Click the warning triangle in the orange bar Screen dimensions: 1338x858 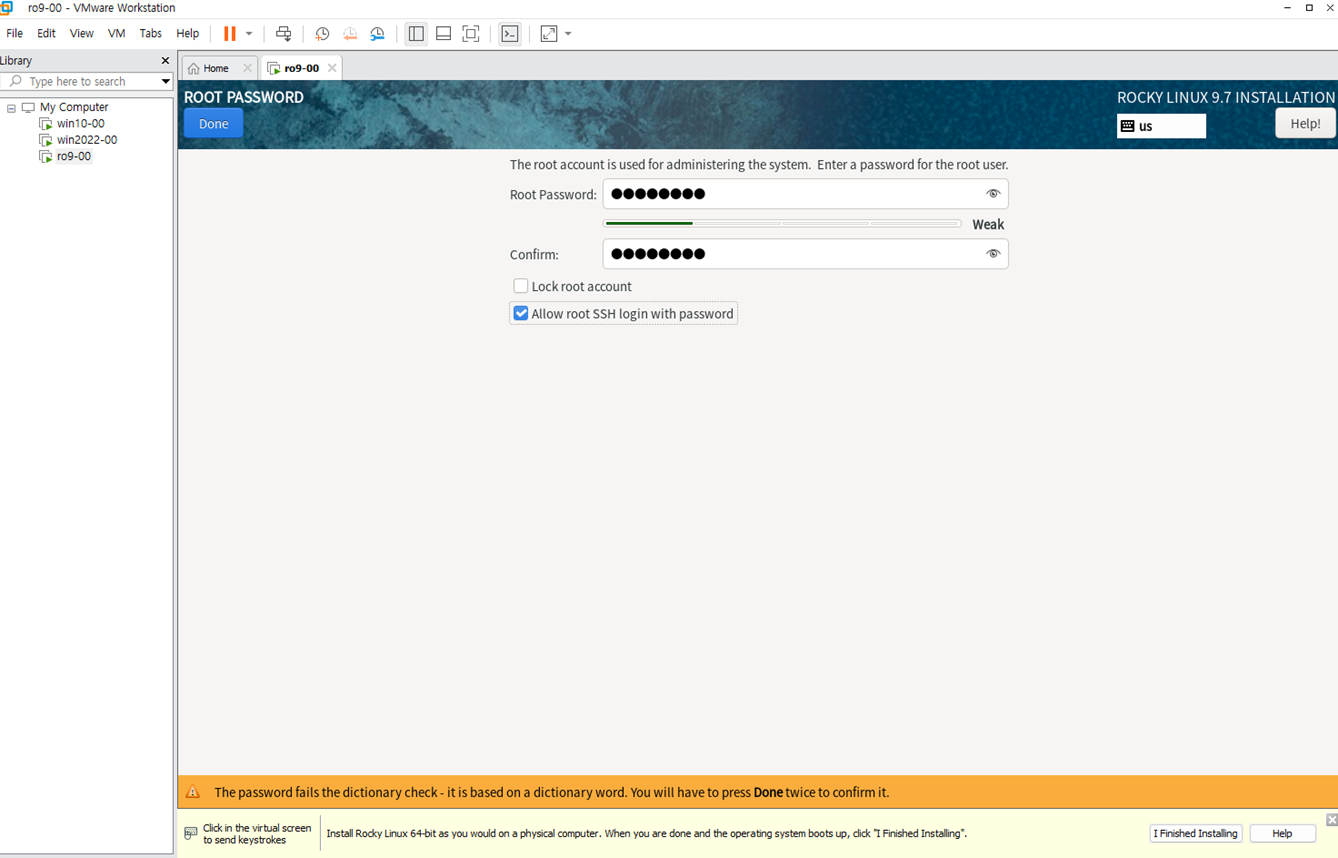pyautogui.click(x=193, y=792)
